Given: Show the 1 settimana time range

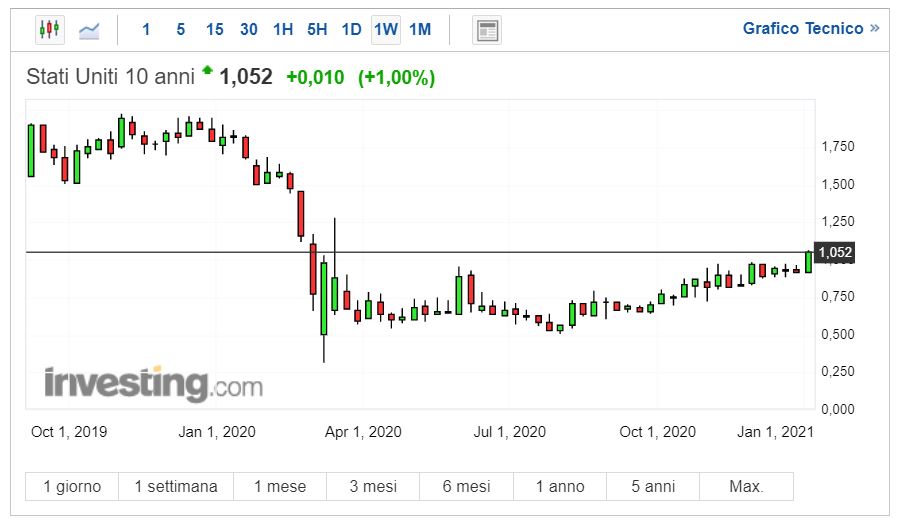Looking at the screenshot, I should [x=176, y=487].
